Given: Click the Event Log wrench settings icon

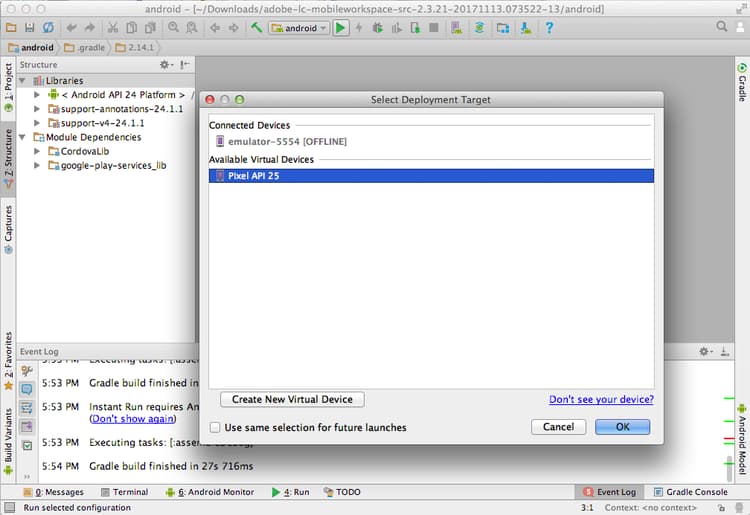Looking at the screenshot, I should pos(27,371).
